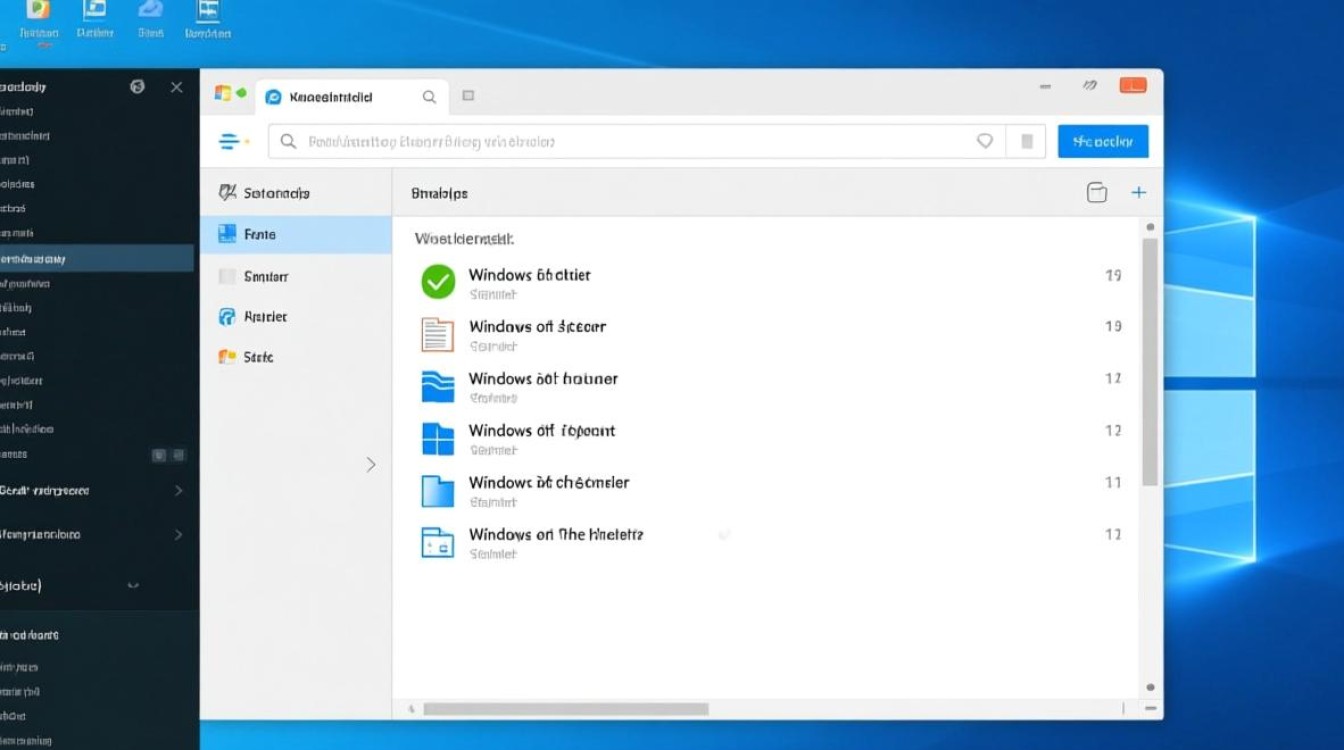This screenshot has height=750, width=1344.
Task: Click the globe icon in dark panel header
Action: point(138,87)
